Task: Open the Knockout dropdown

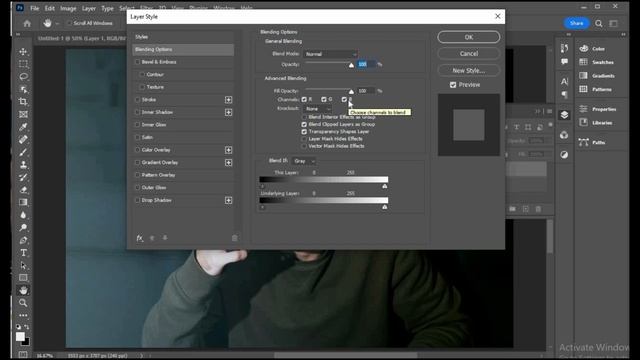Action: click(318, 109)
